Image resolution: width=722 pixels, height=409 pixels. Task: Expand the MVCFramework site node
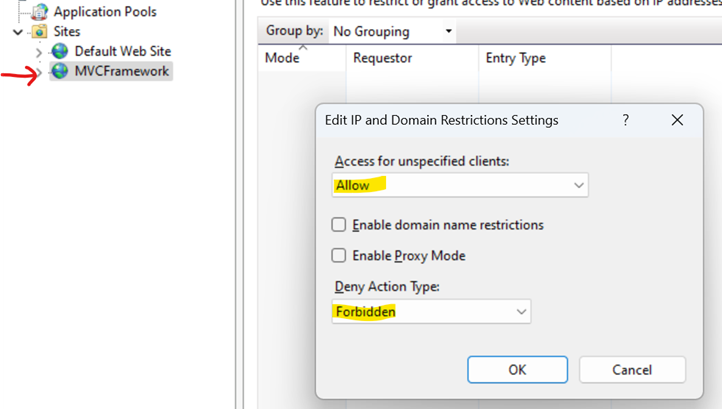tap(39, 72)
